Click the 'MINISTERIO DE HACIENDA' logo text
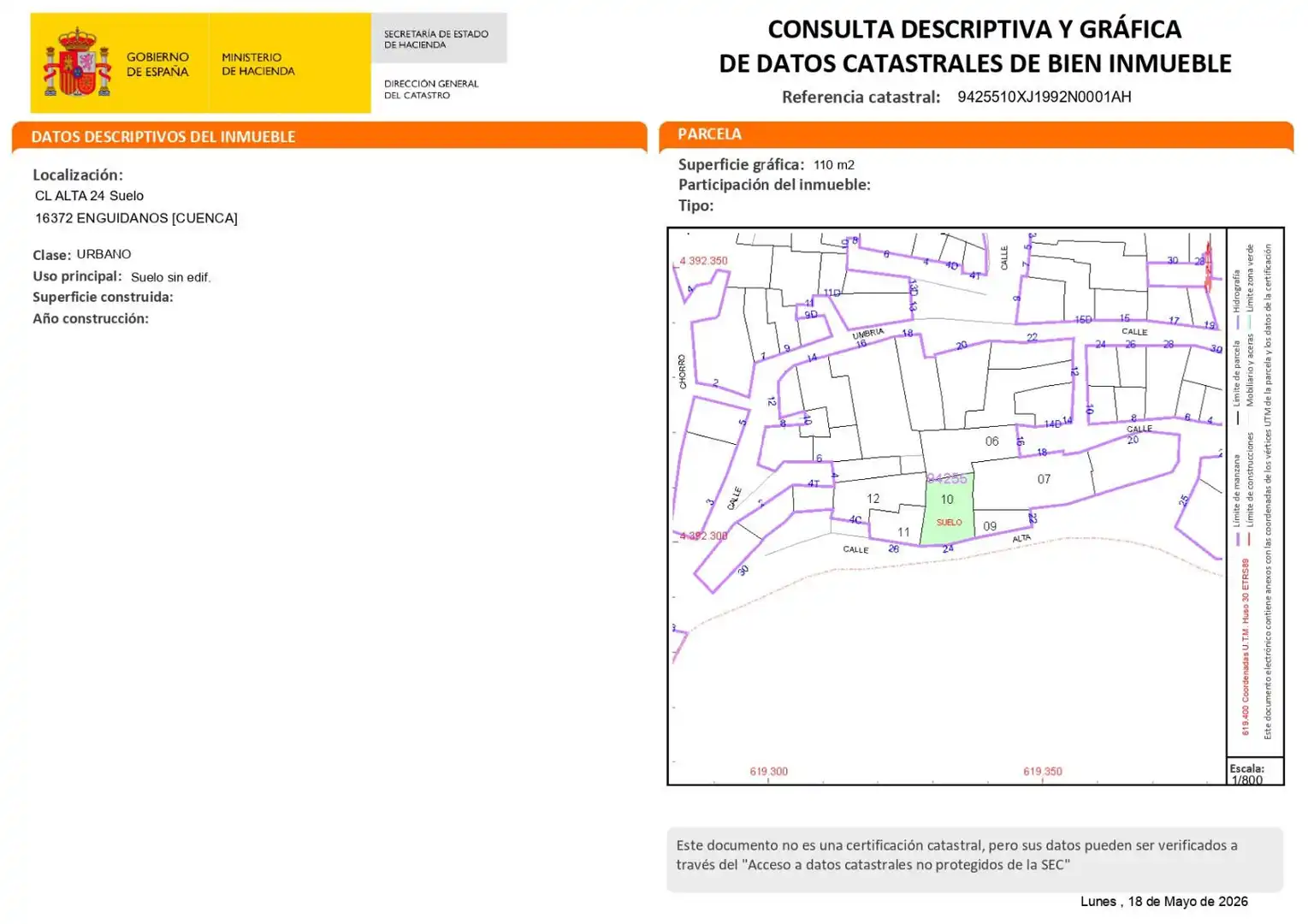The height and width of the screenshot is (924, 1308). click(x=257, y=64)
